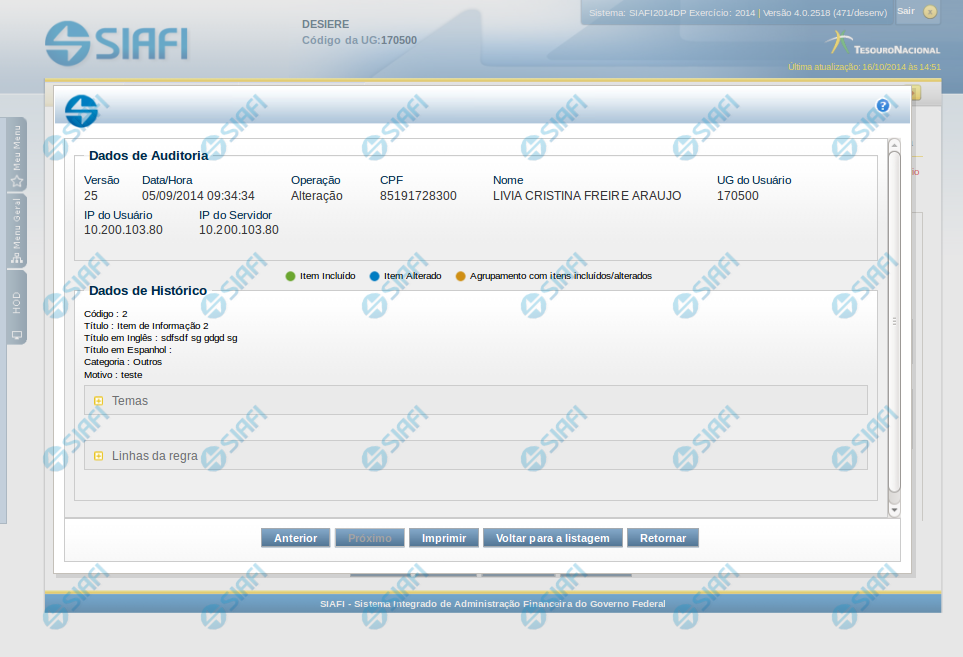Expand the Temas section
Image resolution: width=963 pixels, height=657 pixels.
tap(99, 401)
